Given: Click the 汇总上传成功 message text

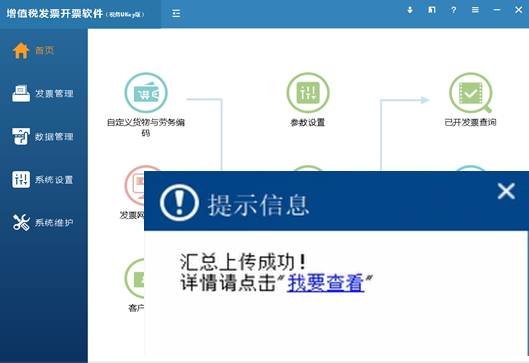Looking at the screenshot, I should tap(243, 262).
